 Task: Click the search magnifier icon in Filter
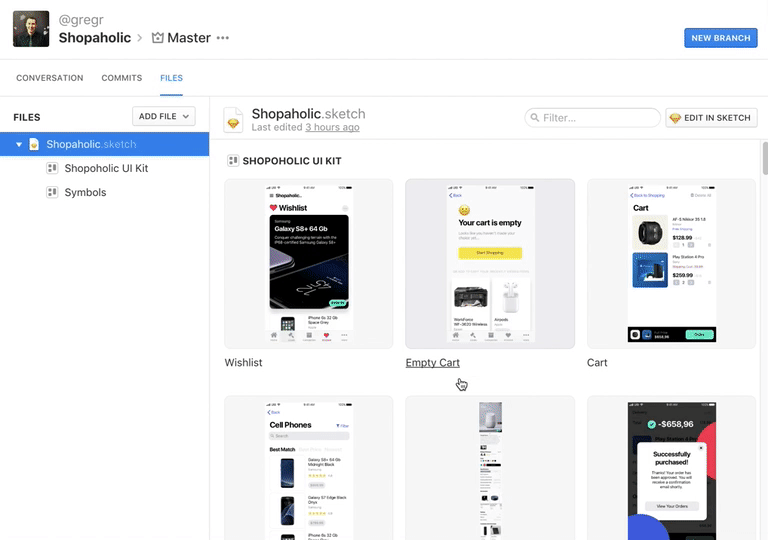point(535,118)
